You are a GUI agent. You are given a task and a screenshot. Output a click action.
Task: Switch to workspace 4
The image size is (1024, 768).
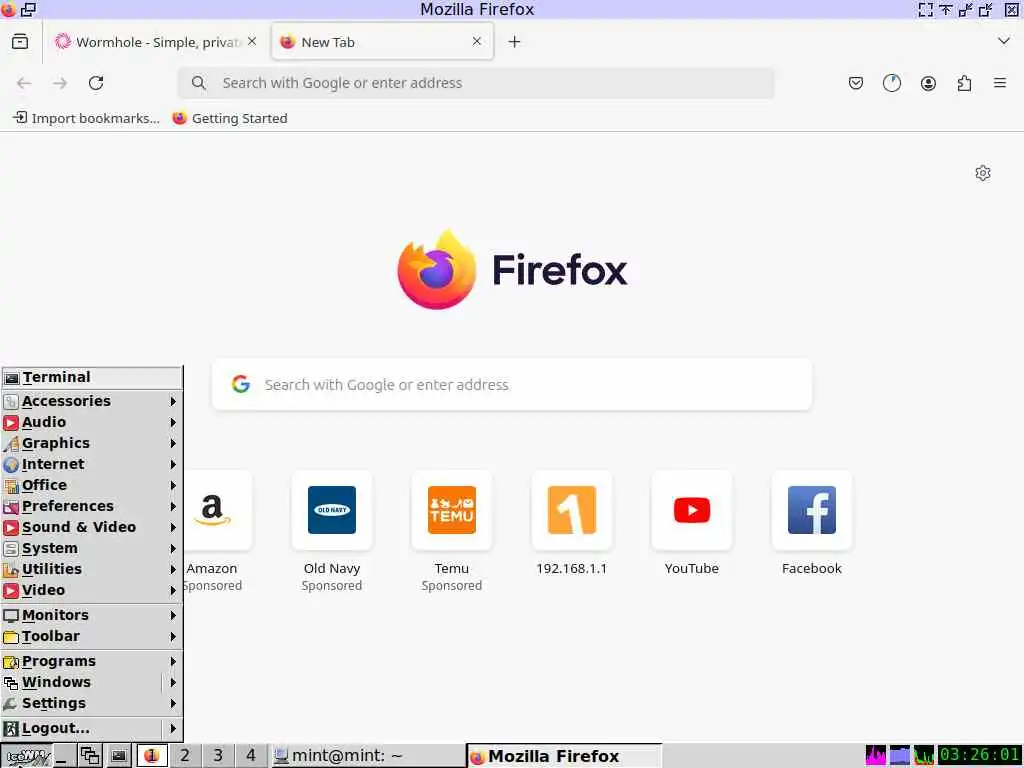click(x=251, y=756)
